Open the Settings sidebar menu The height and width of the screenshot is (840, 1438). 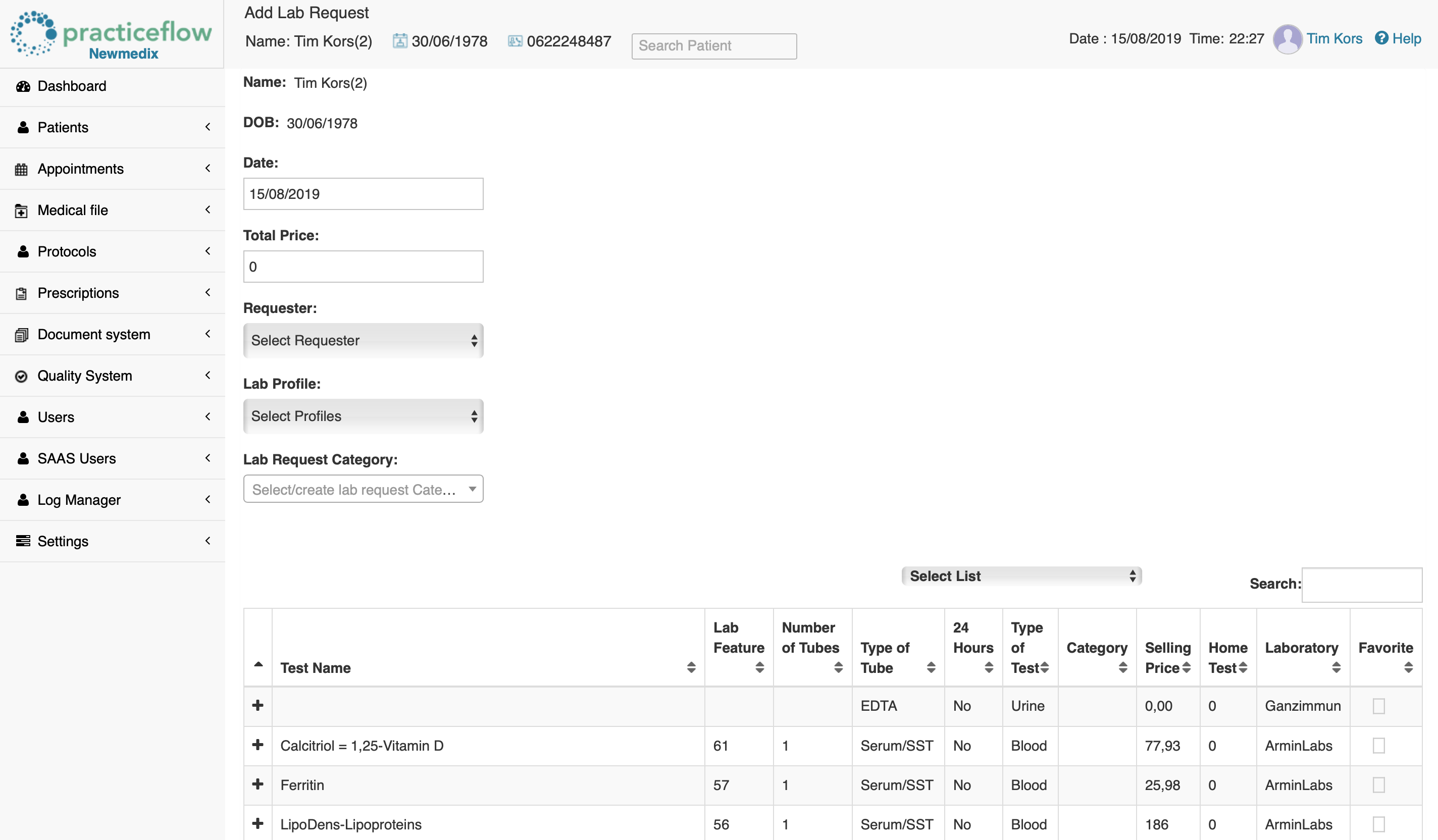coord(112,541)
